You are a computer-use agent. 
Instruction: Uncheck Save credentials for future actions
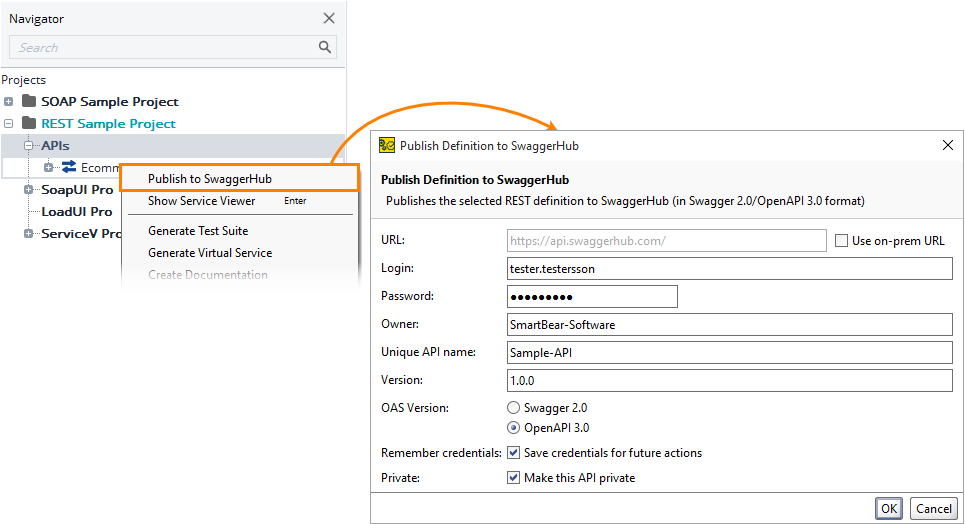tap(513, 453)
